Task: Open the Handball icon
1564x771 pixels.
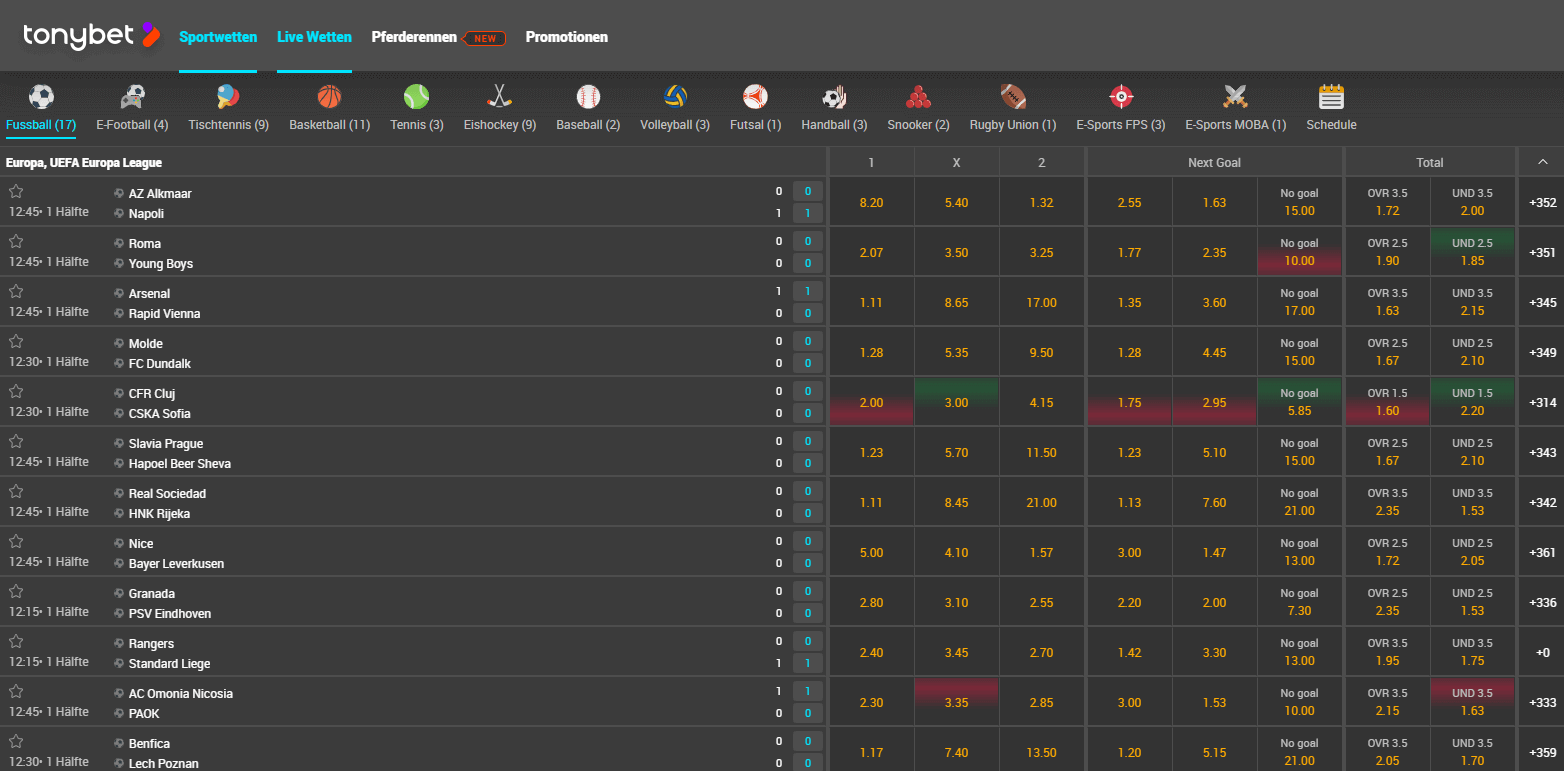Action: [x=834, y=97]
